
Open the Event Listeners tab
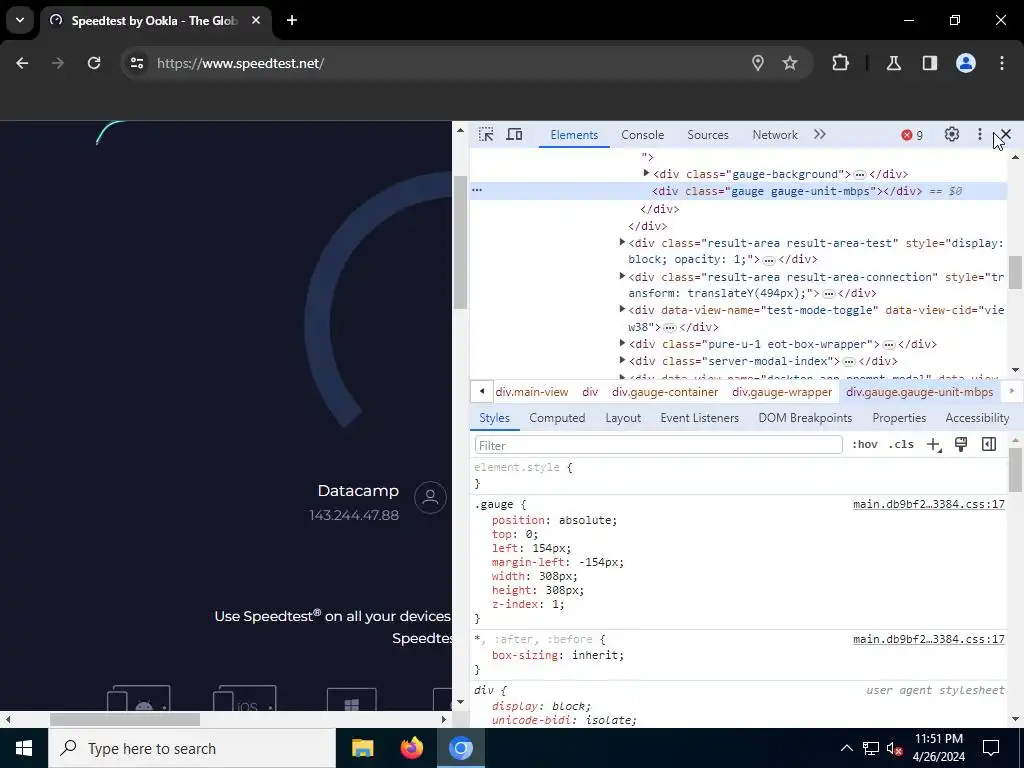699,418
